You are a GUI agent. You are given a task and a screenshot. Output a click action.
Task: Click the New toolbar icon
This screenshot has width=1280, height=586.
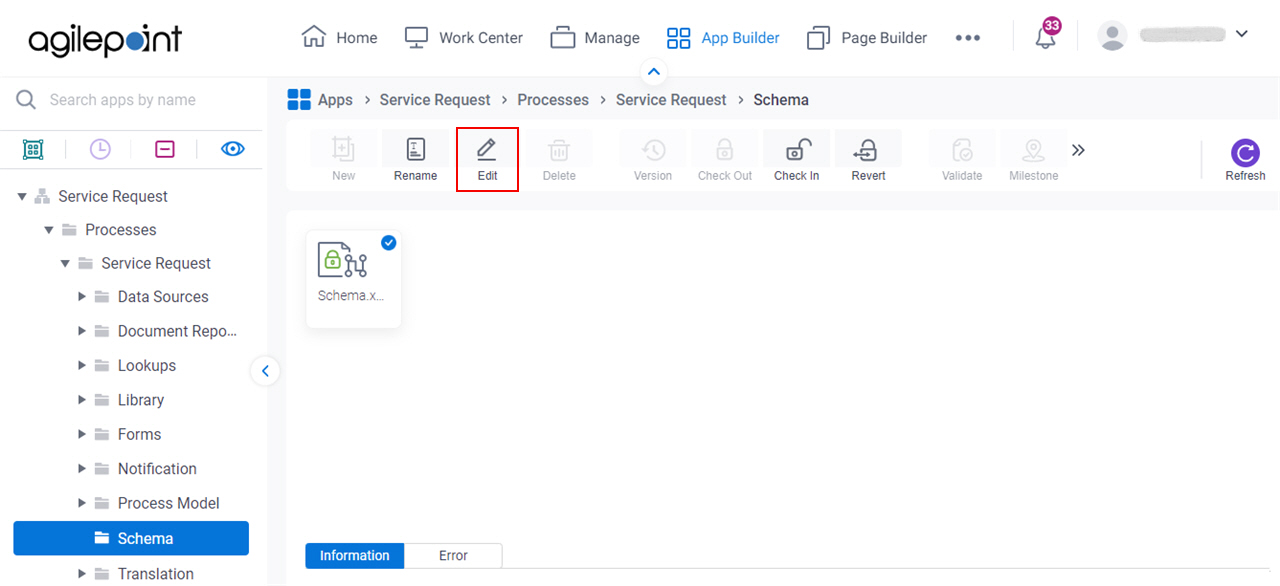(x=343, y=150)
